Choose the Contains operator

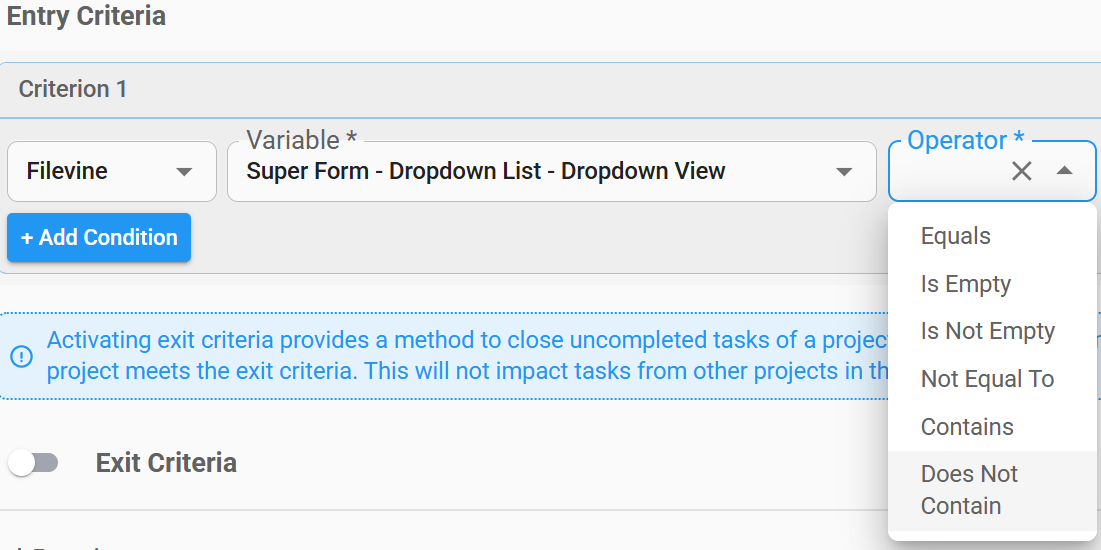967,427
